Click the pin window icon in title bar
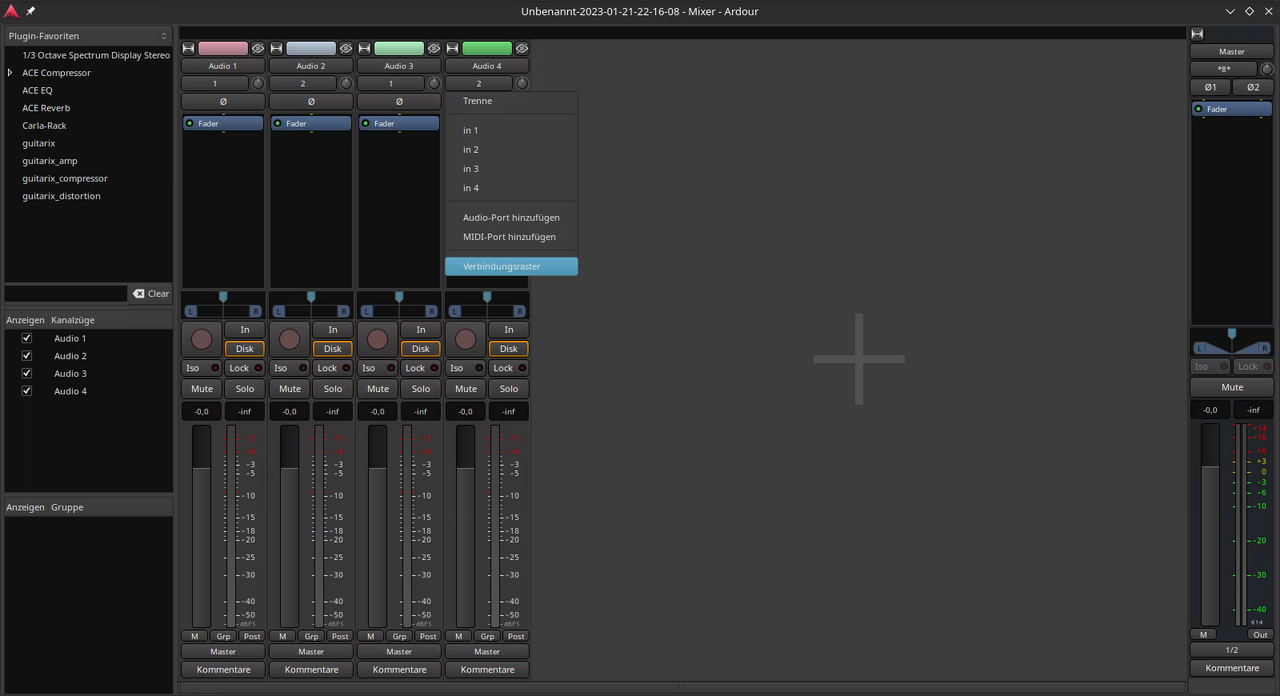Screen dimensions: 1280x696 point(31,11)
